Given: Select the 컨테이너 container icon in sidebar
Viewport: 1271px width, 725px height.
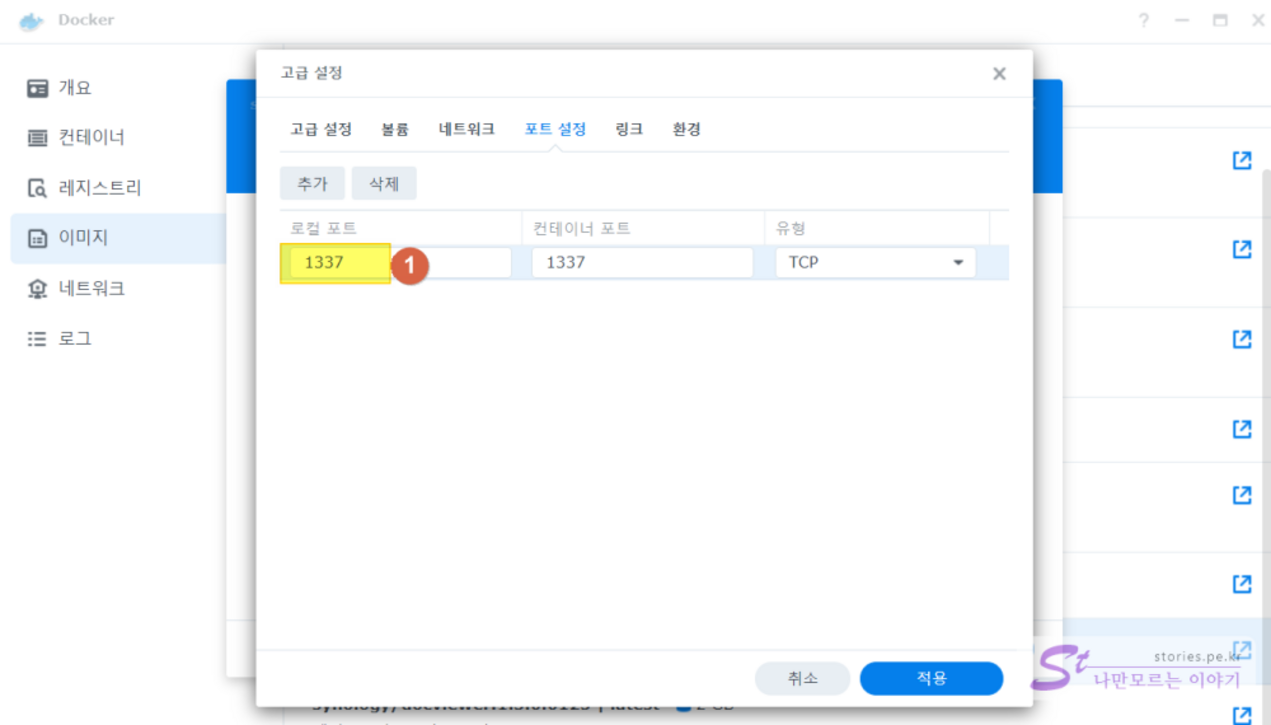Looking at the screenshot, I should coord(38,138).
